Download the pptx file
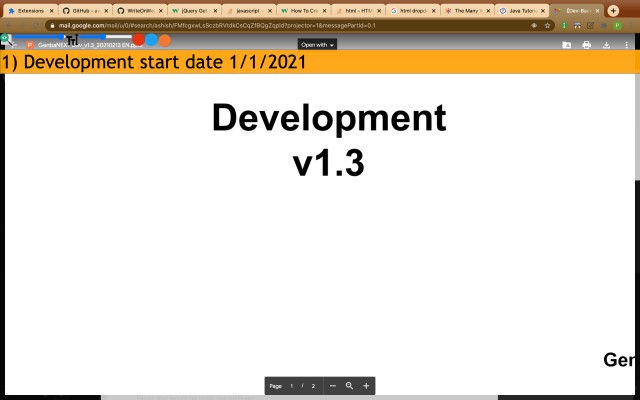The height and width of the screenshot is (400, 640). (607, 45)
